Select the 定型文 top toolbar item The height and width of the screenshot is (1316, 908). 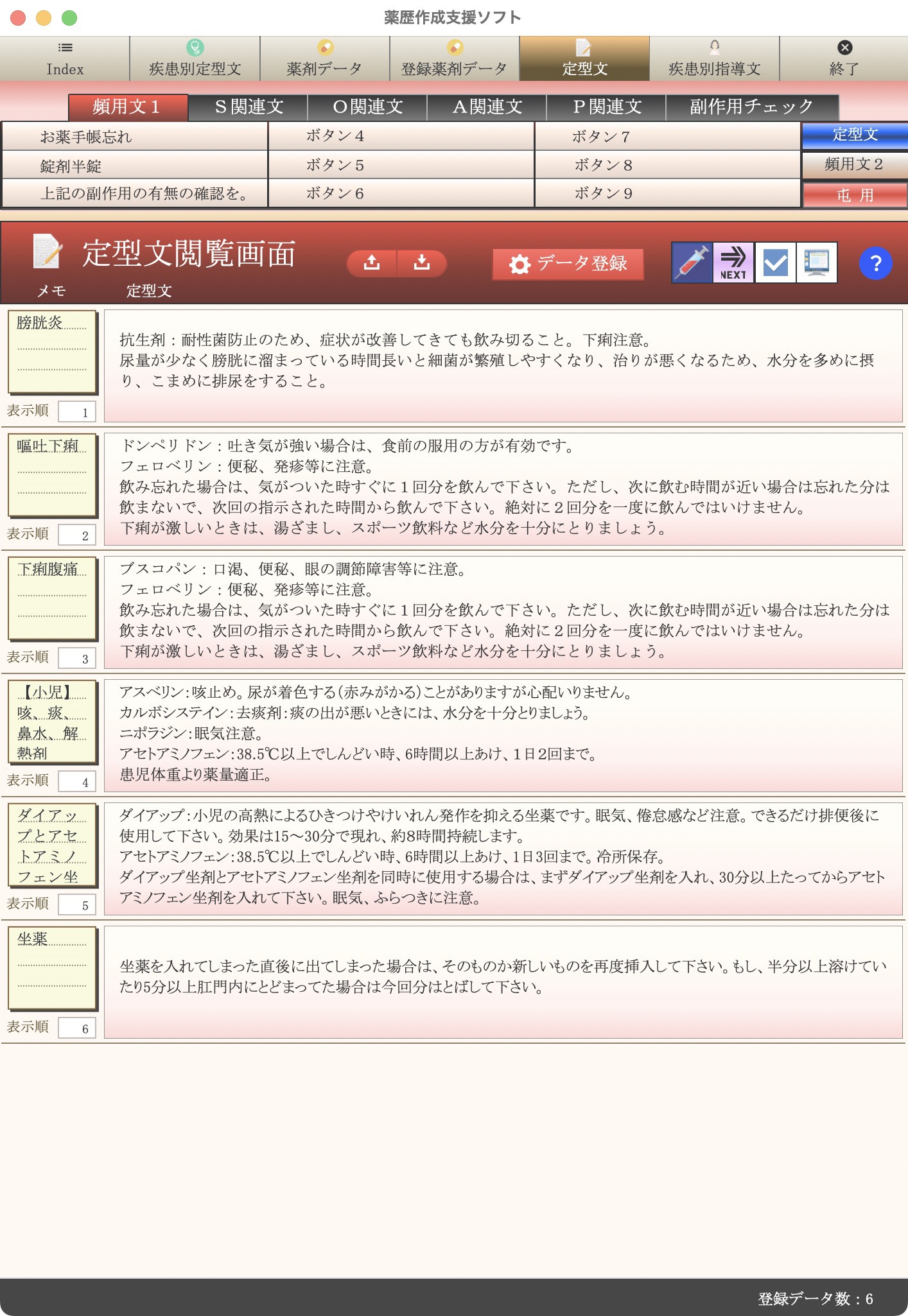tap(584, 58)
